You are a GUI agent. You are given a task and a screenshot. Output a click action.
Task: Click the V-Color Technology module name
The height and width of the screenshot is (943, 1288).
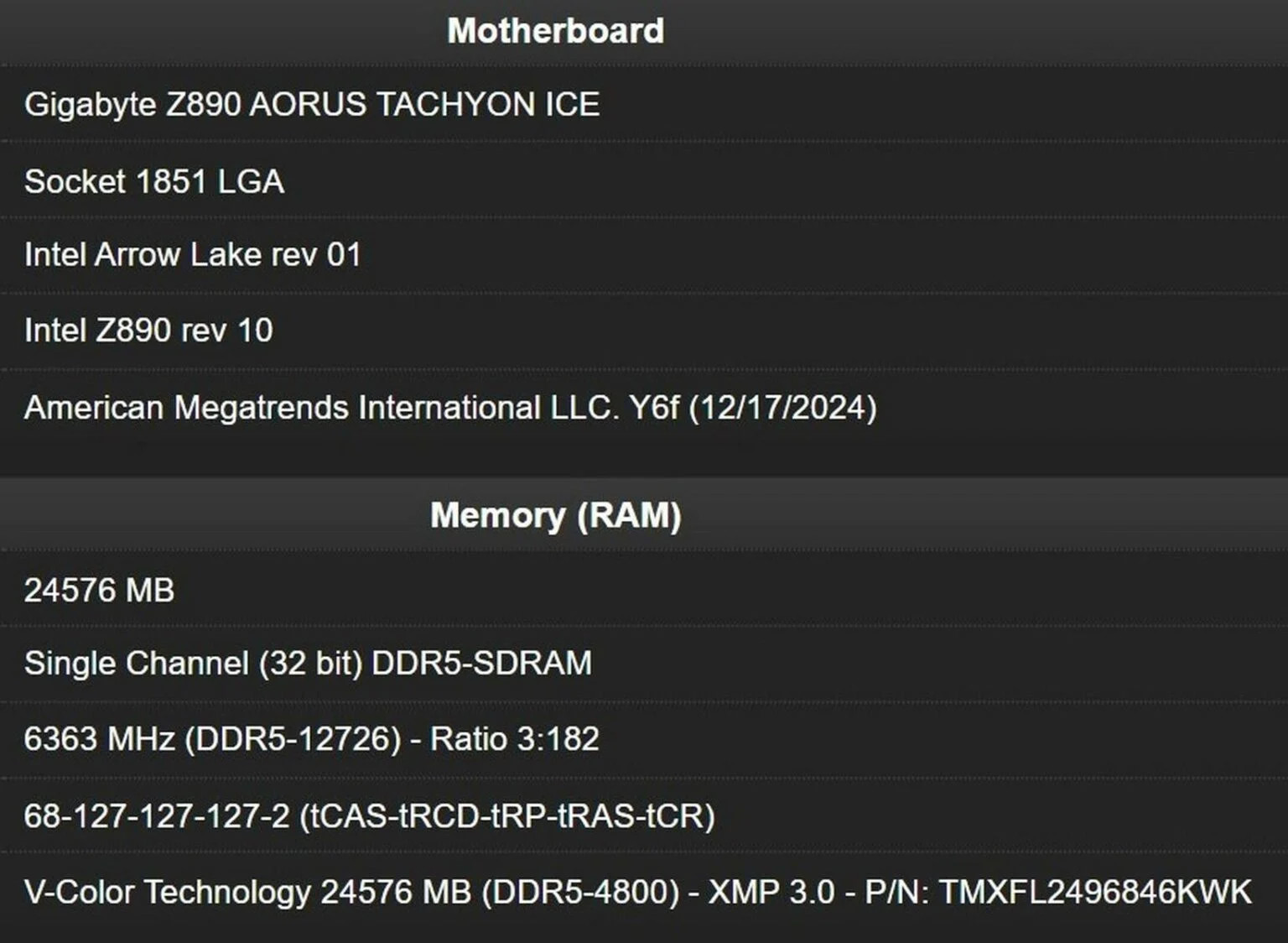click(168, 892)
